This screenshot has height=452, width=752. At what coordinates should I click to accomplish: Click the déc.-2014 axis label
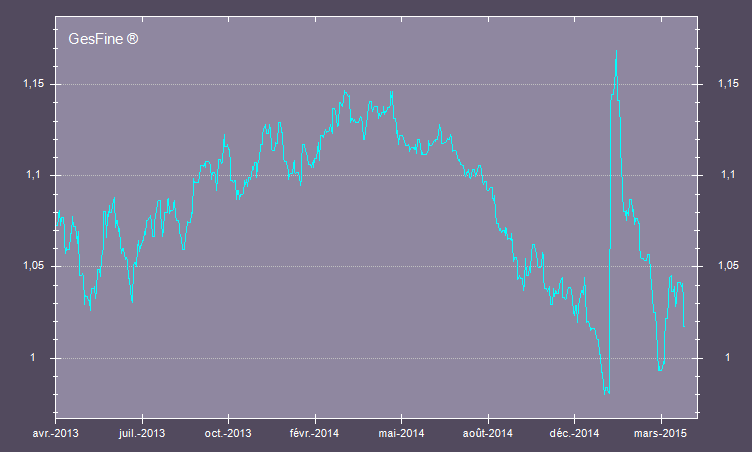[574, 433]
